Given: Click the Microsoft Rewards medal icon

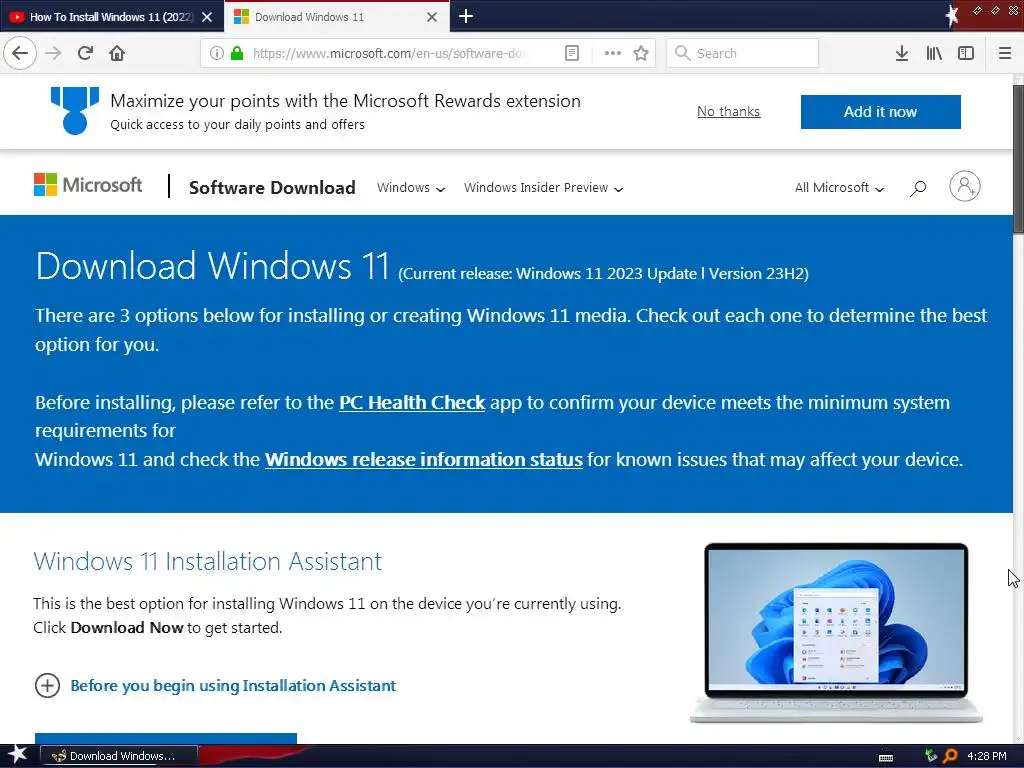Looking at the screenshot, I should pyautogui.click(x=74, y=110).
